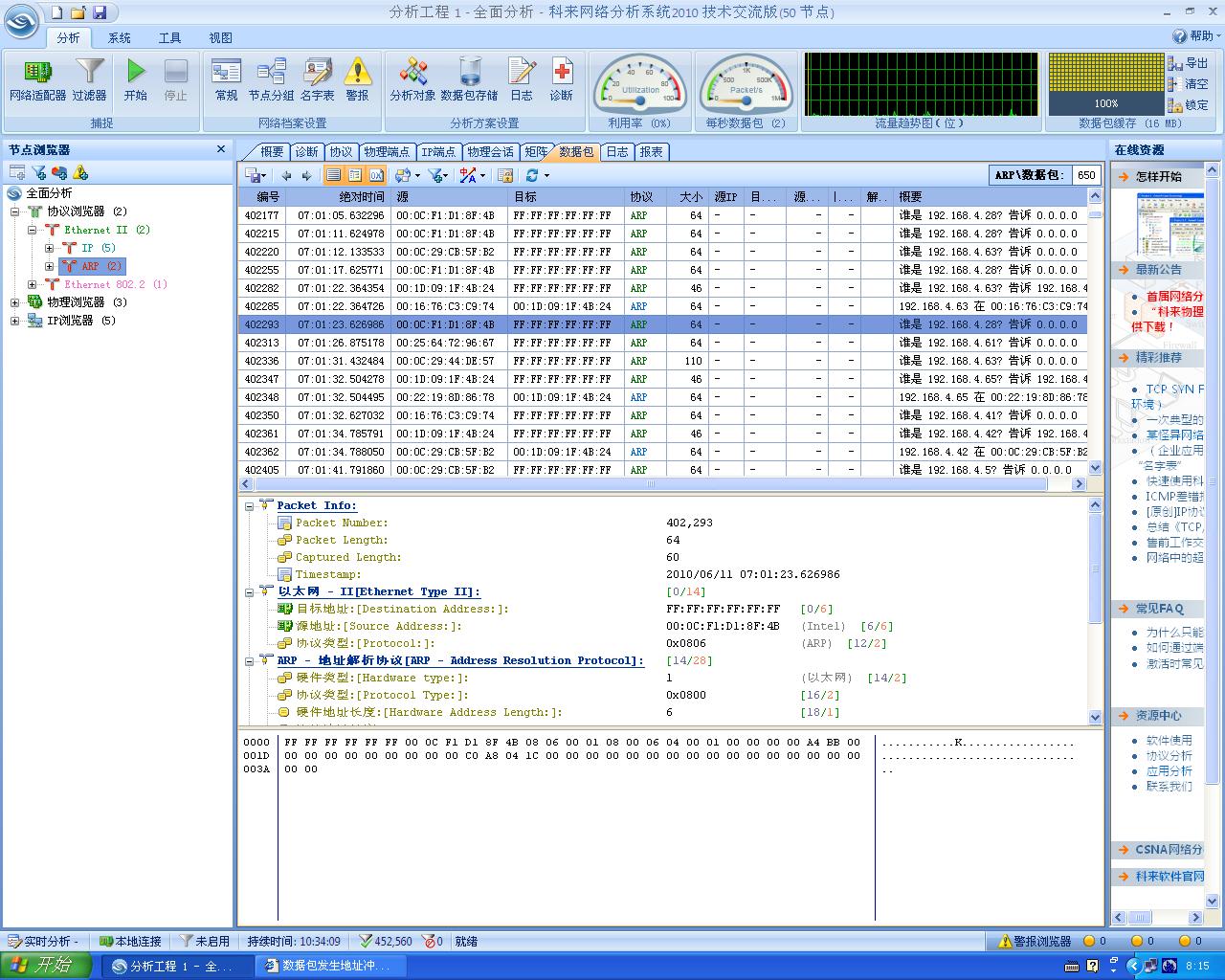
Task: Switch to the 物理会话 tab
Action: [x=490, y=152]
